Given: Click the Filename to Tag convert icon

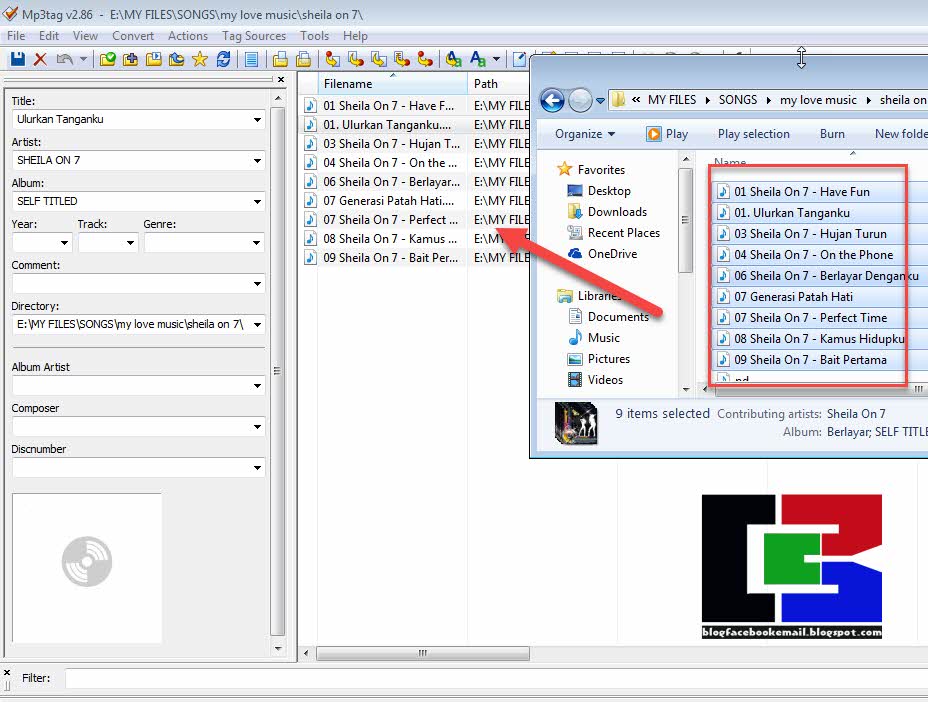Looking at the screenshot, I should tap(356, 59).
